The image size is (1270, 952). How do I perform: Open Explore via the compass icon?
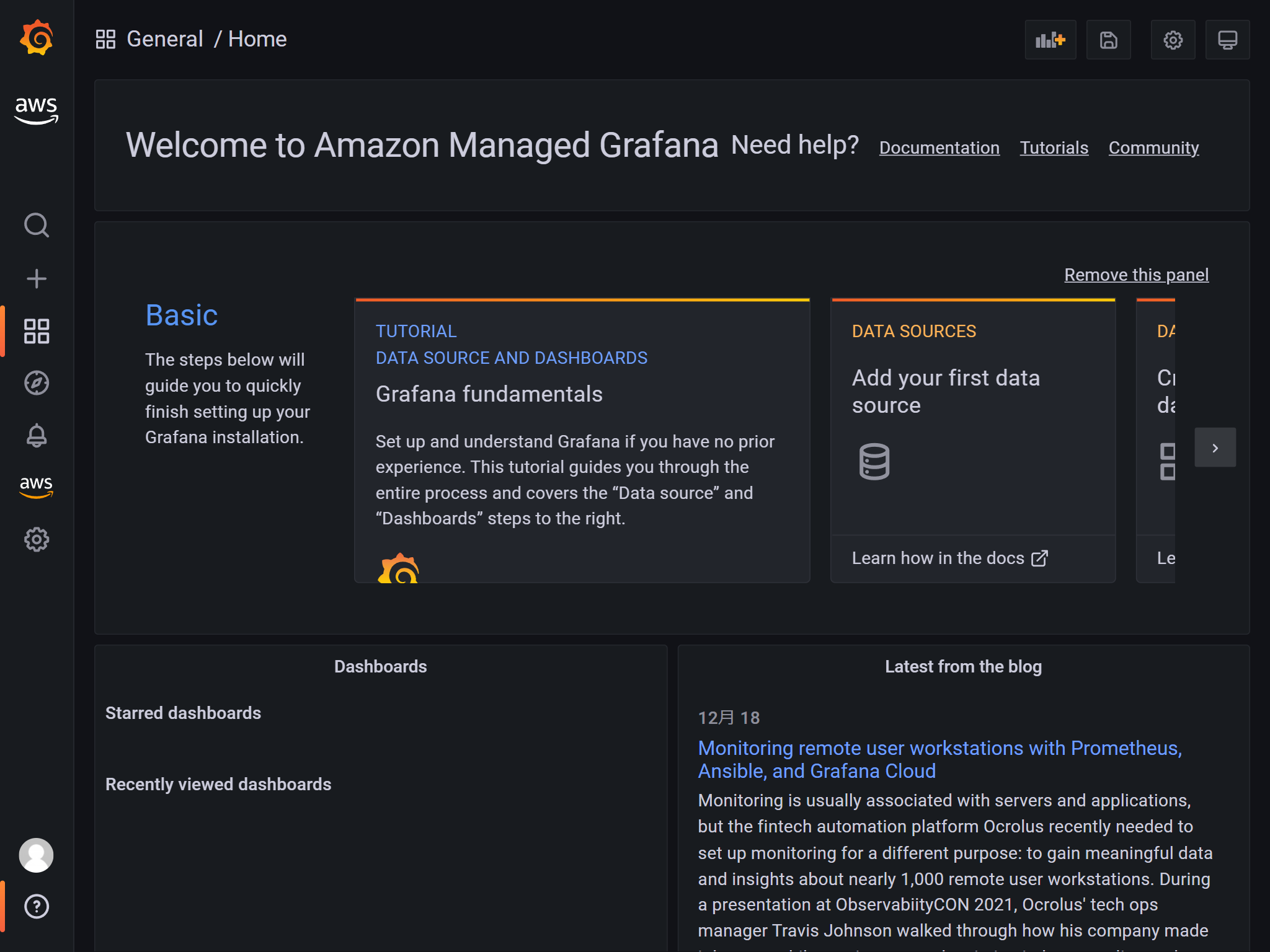coord(37,384)
